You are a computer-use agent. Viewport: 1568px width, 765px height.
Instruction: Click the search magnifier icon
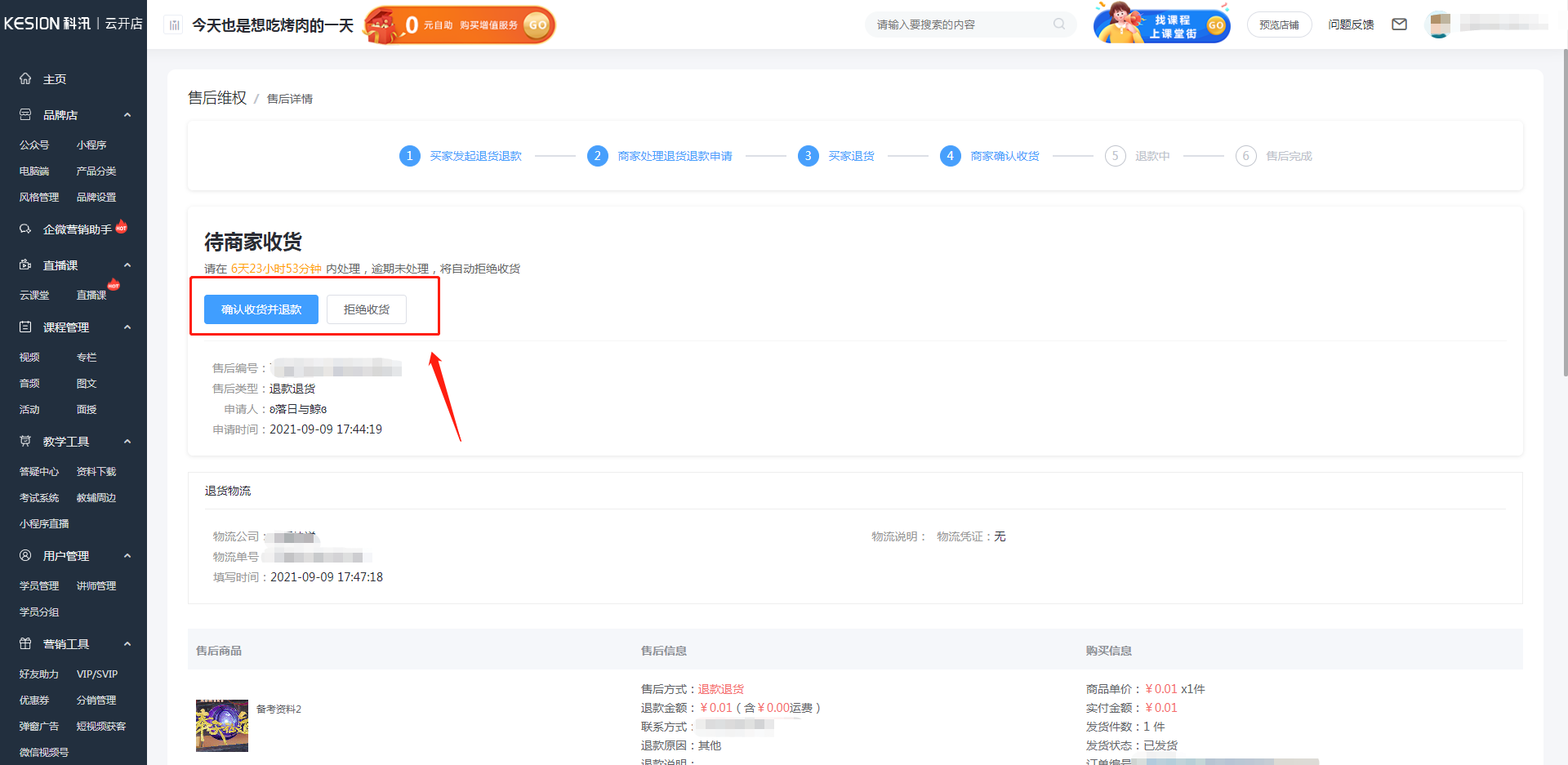(x=1059, y=24)
